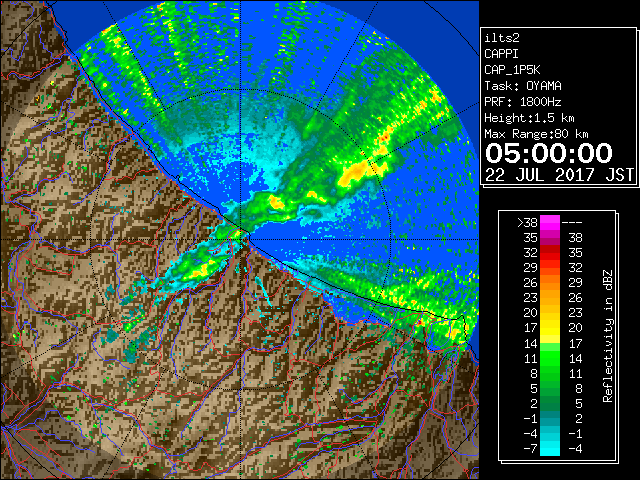
Task: Click the ilts2 site label
Action: [x=502, y=38]
